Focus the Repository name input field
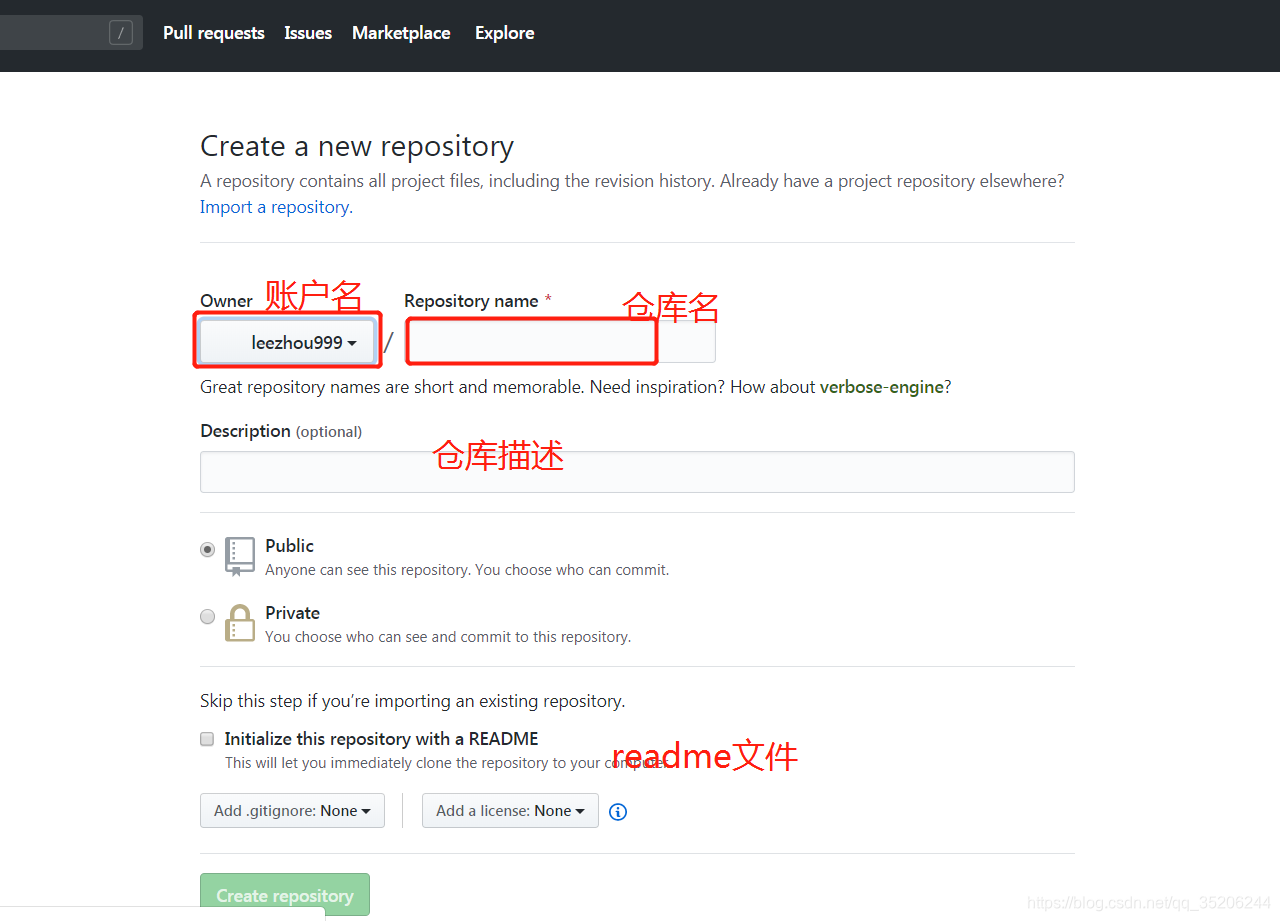Viewport: 1280px width, 921px height. coord(560,342)
